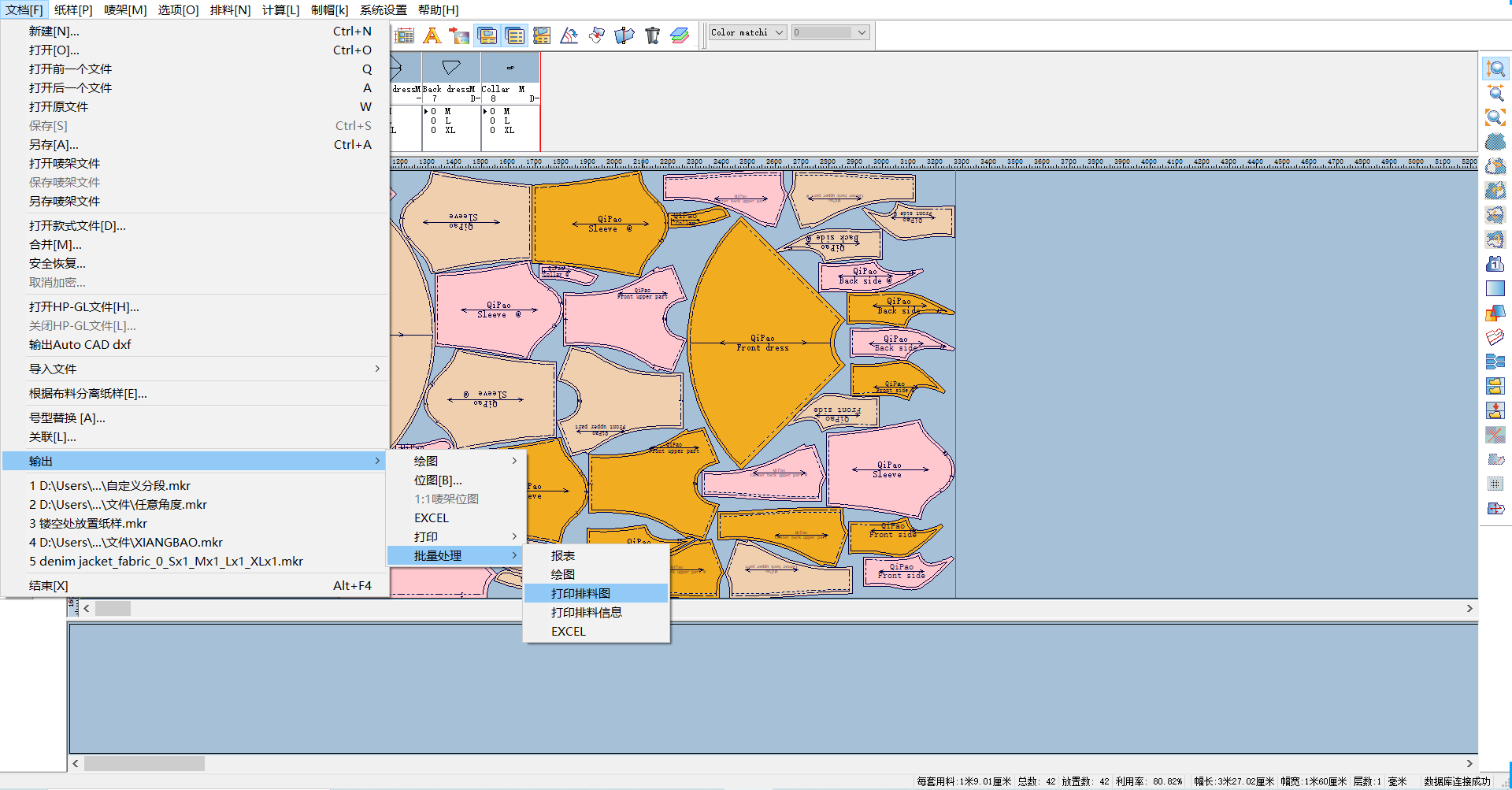This screenshot has width=1512, height=790.
Task: Open the 排料[N] menu
Action: click(230, 9)
